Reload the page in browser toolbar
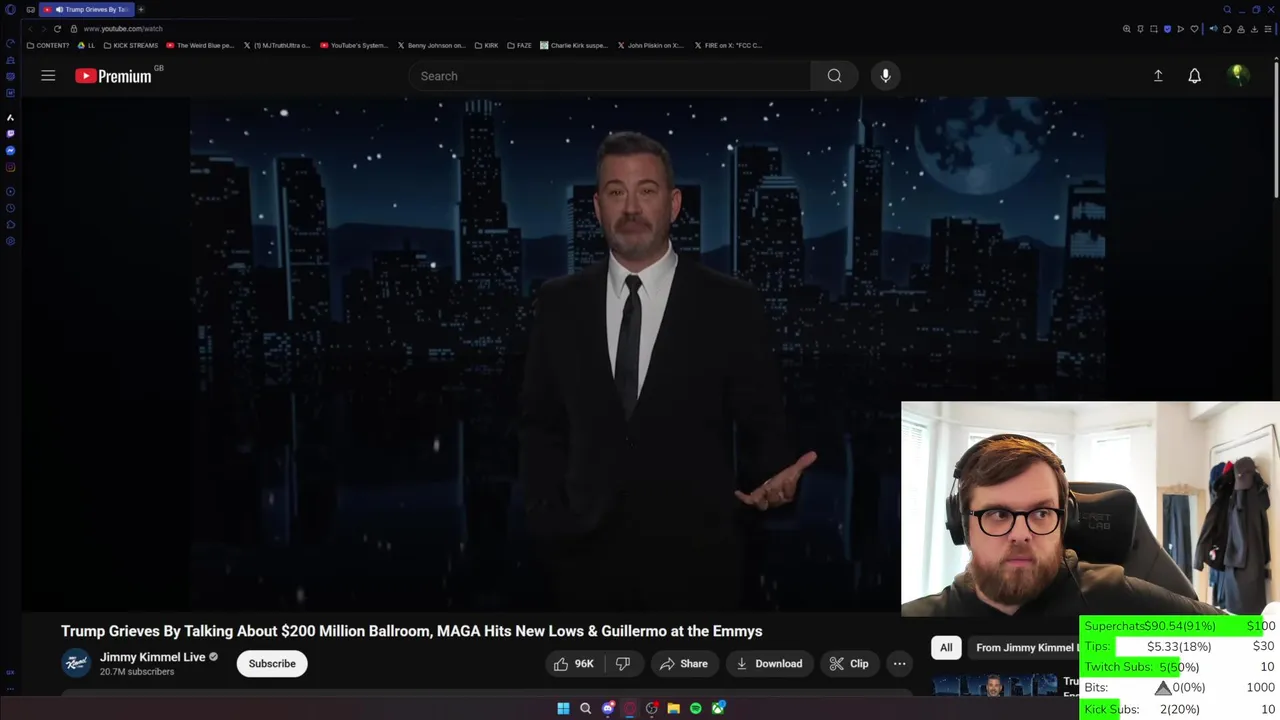 click(57, 29)
